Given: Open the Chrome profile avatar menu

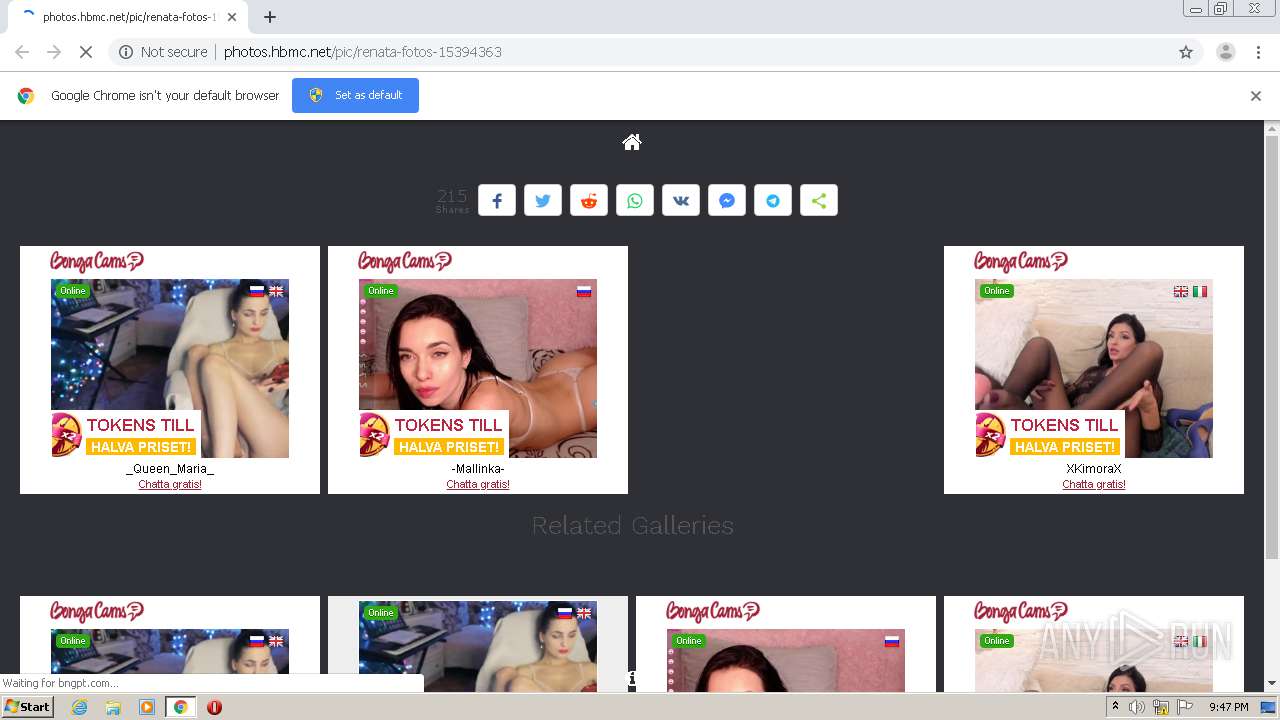Looking at the screenshot, I should 1225,52.
